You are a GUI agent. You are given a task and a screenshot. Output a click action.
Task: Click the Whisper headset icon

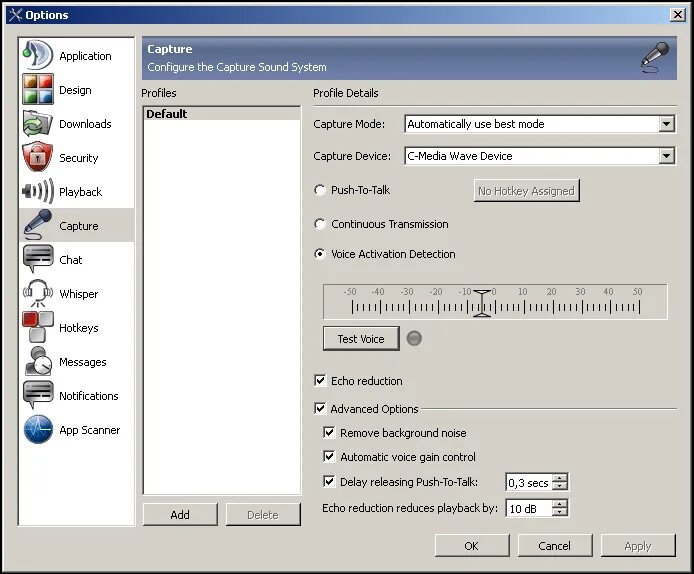click(38, 293)
